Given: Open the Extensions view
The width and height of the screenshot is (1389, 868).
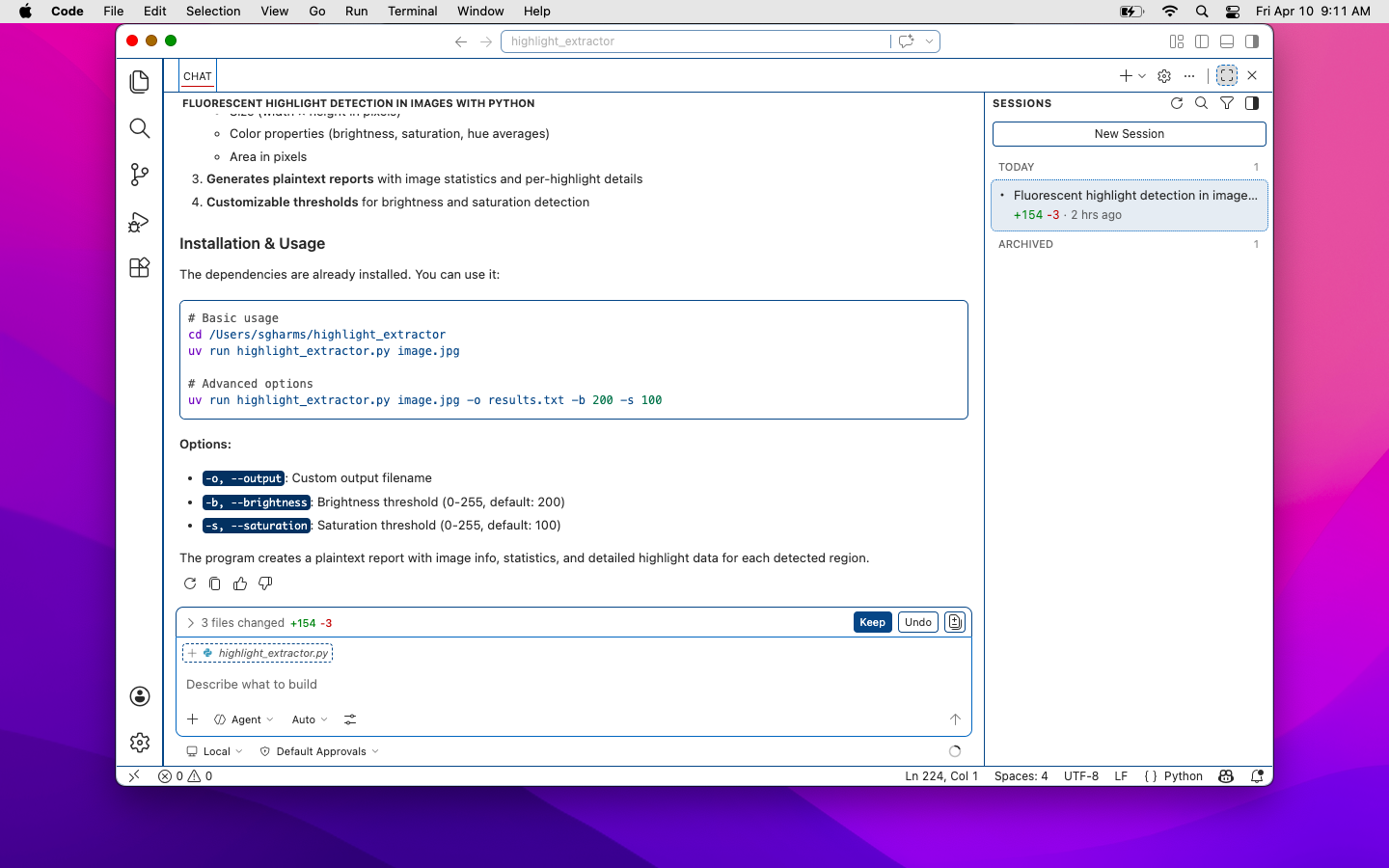Looking at the screenshot, I should [x=139, y=267].
